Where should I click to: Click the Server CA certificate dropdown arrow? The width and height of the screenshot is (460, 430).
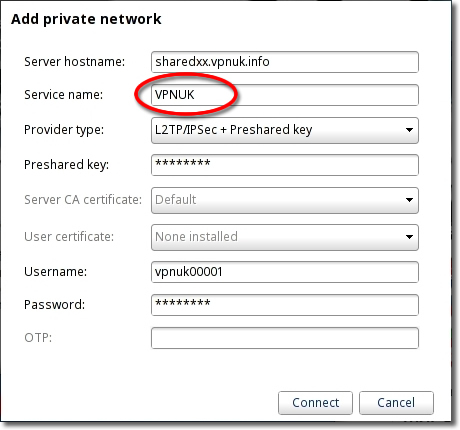tap(409, 200)
